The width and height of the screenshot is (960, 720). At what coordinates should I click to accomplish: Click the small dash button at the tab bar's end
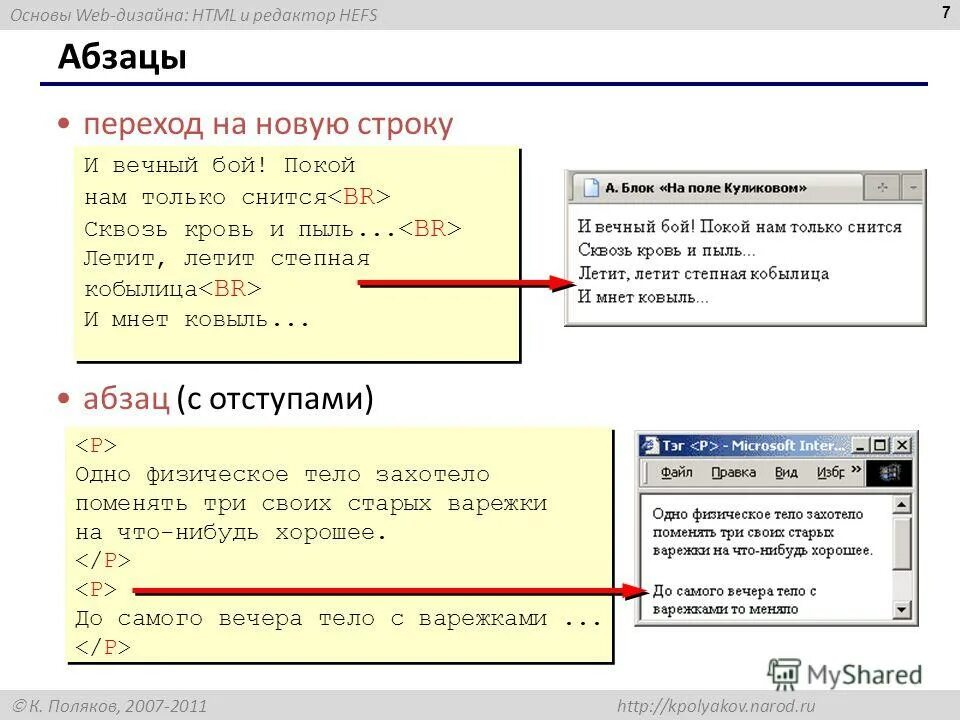click(x=913, y=187)
